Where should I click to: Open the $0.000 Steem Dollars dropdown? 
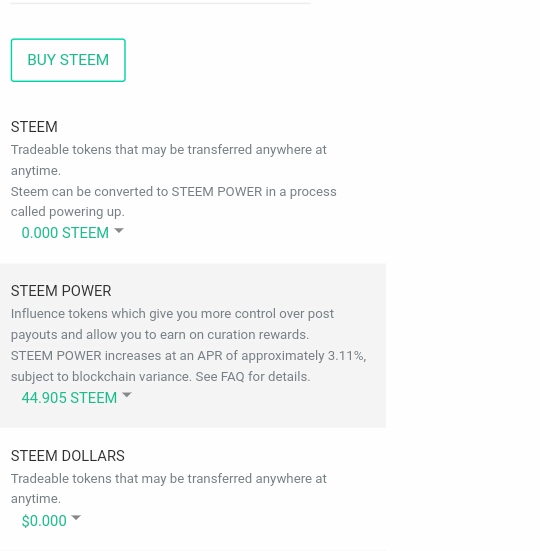coord(51,520)
